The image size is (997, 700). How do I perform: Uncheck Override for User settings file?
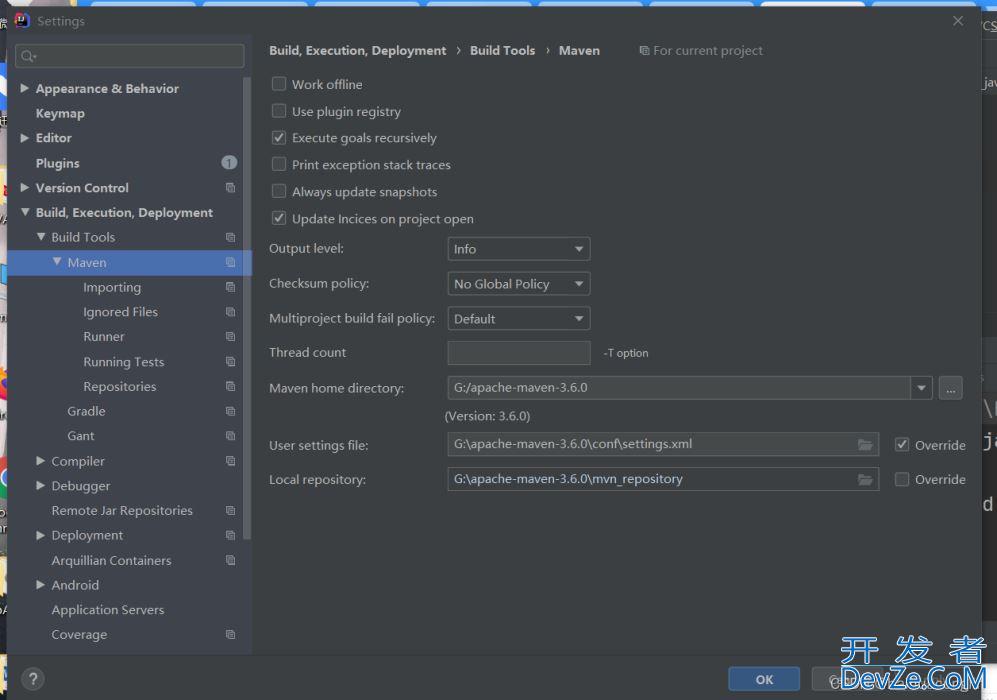(902, 444)
